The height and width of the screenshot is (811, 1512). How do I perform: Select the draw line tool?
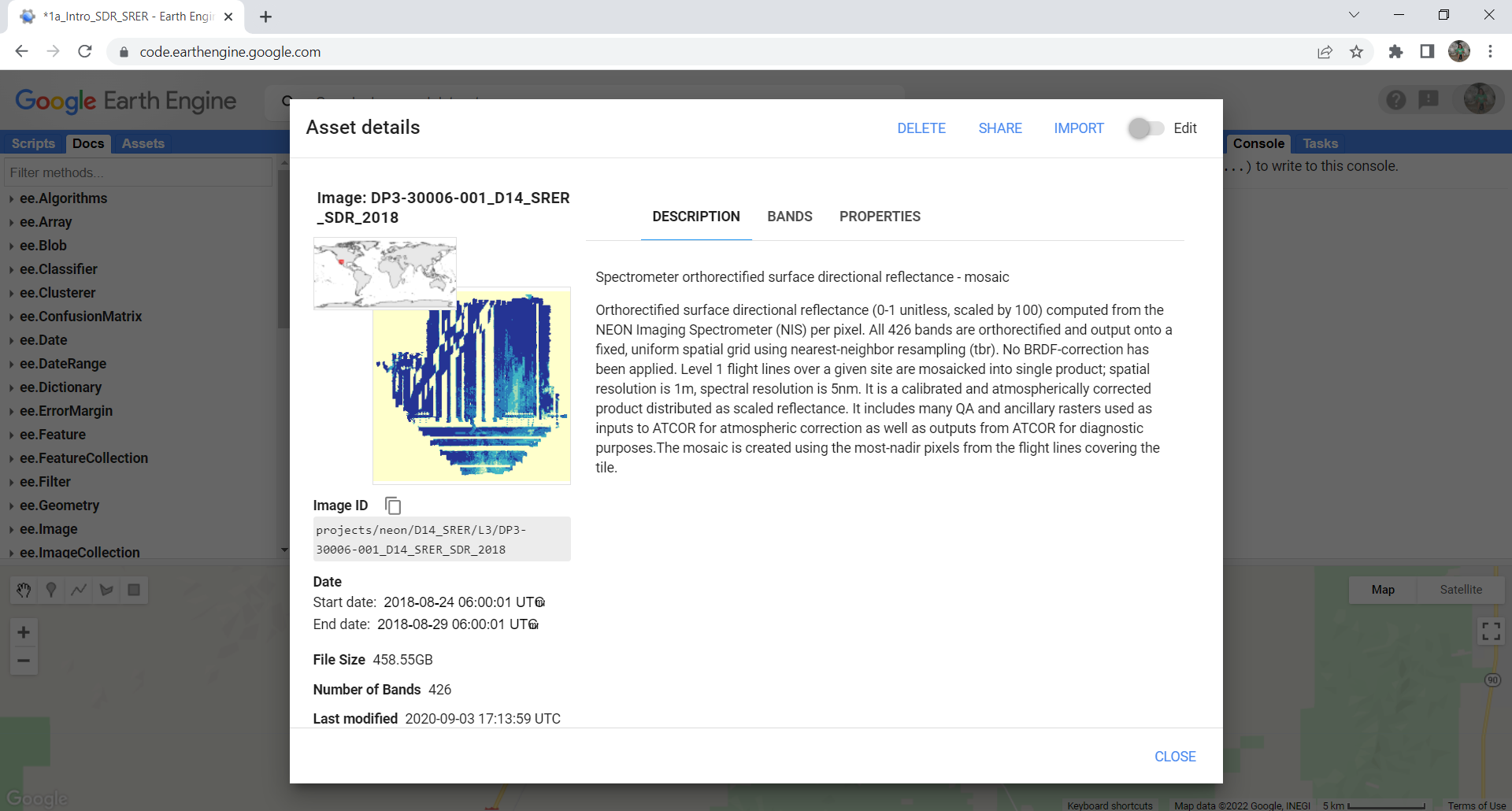point(79,590)
